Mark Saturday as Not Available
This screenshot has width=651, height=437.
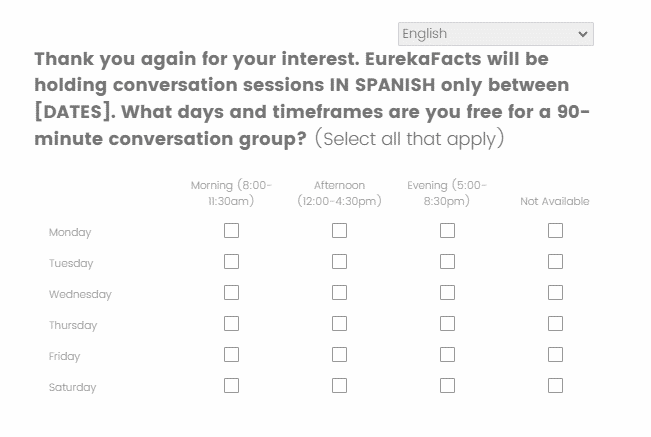point(555,386)
